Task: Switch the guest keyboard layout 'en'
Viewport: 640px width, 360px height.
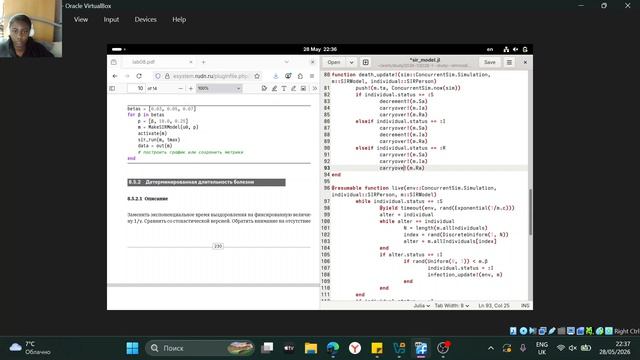Action: click(490, 49)
